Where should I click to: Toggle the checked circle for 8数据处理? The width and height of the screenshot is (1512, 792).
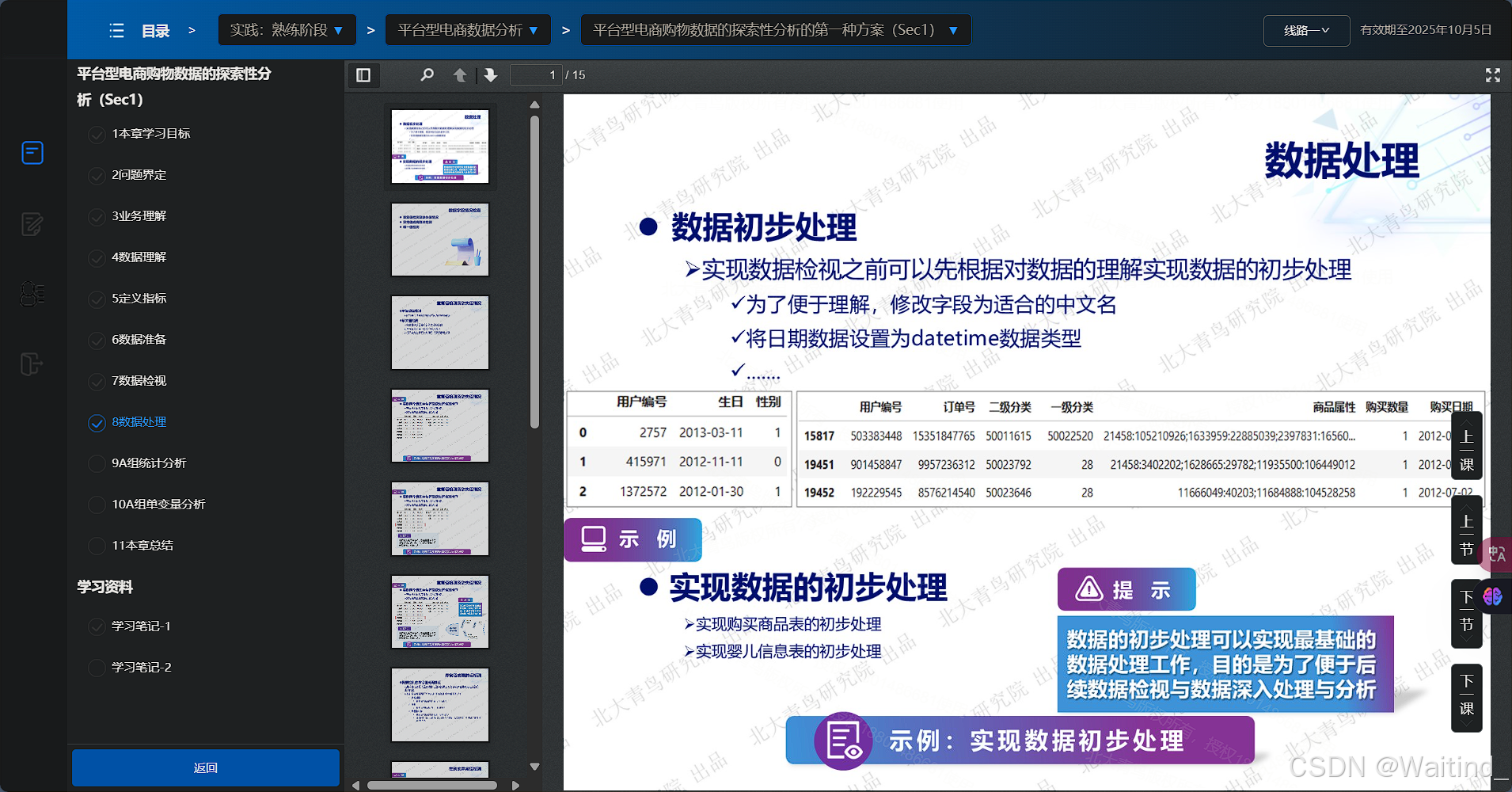pos(97,423)
